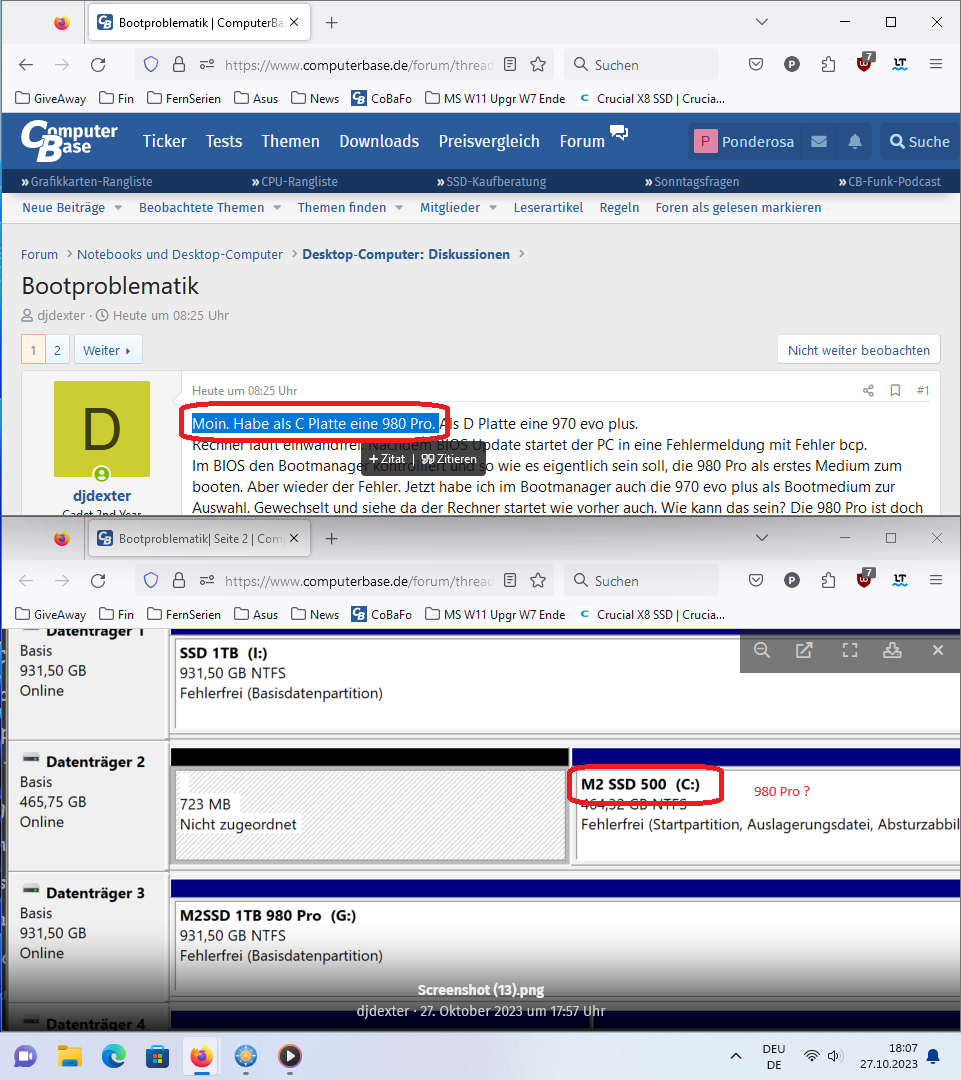
Task: Expand Themen finden dropdown arrow
Action: coord(399,208)
